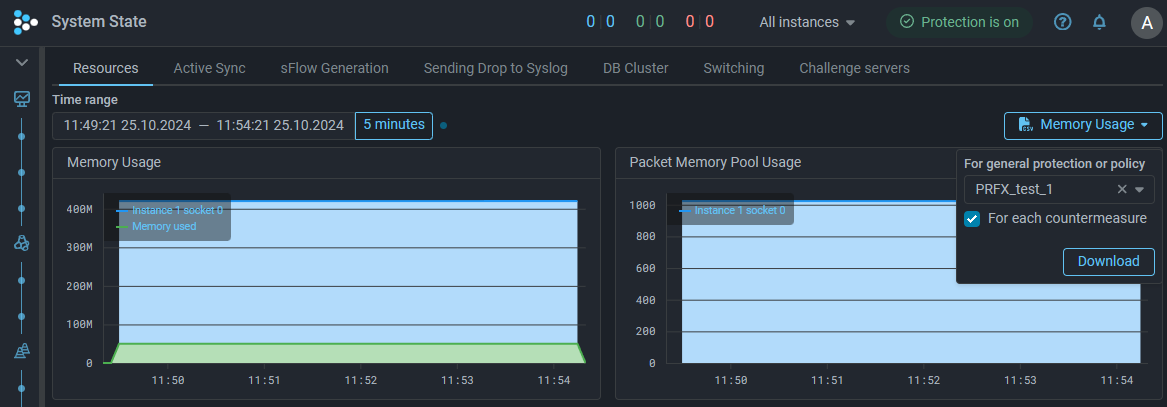Click the Download button
The width and height of the screenshot is (1167, 407).
(1108, 261)
